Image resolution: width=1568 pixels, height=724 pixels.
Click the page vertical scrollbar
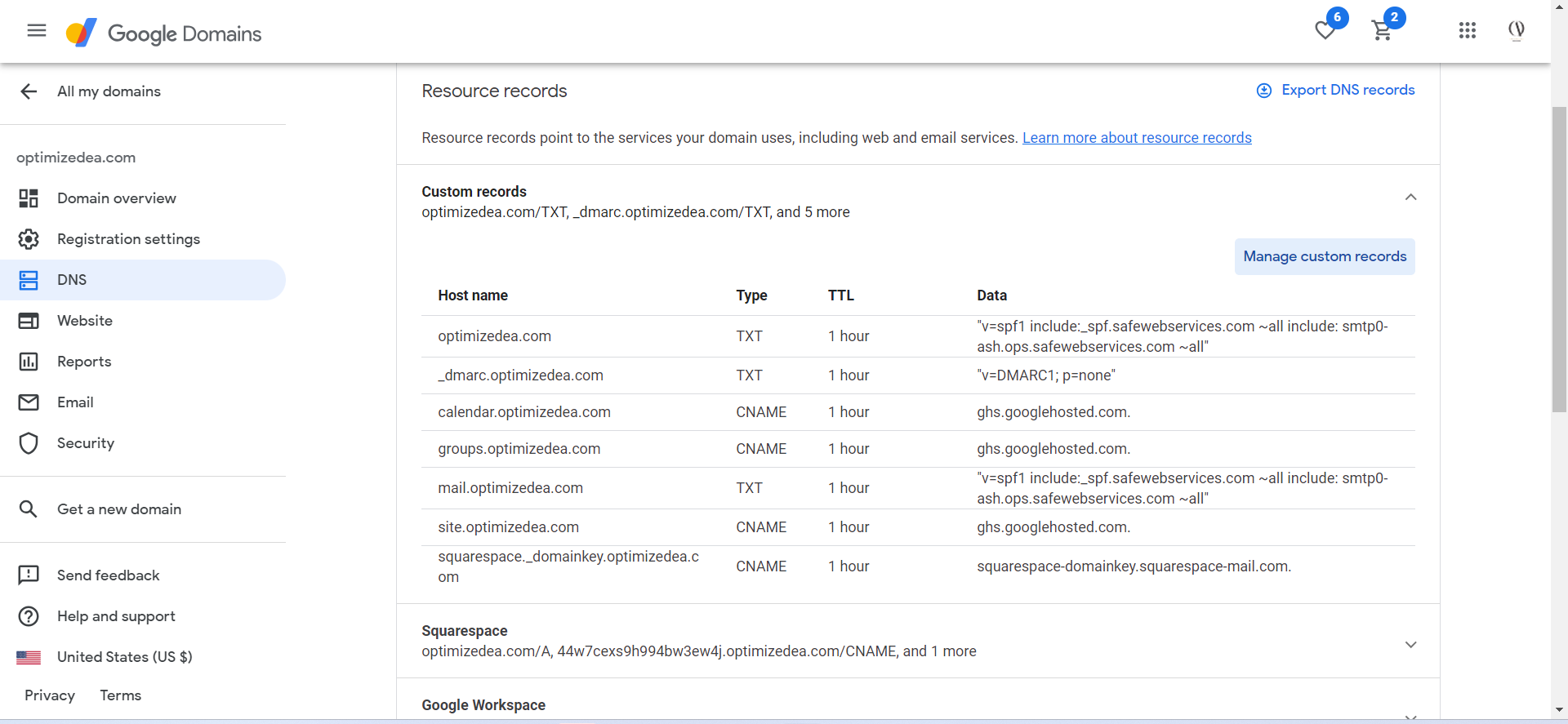[x=1559, y=261]
